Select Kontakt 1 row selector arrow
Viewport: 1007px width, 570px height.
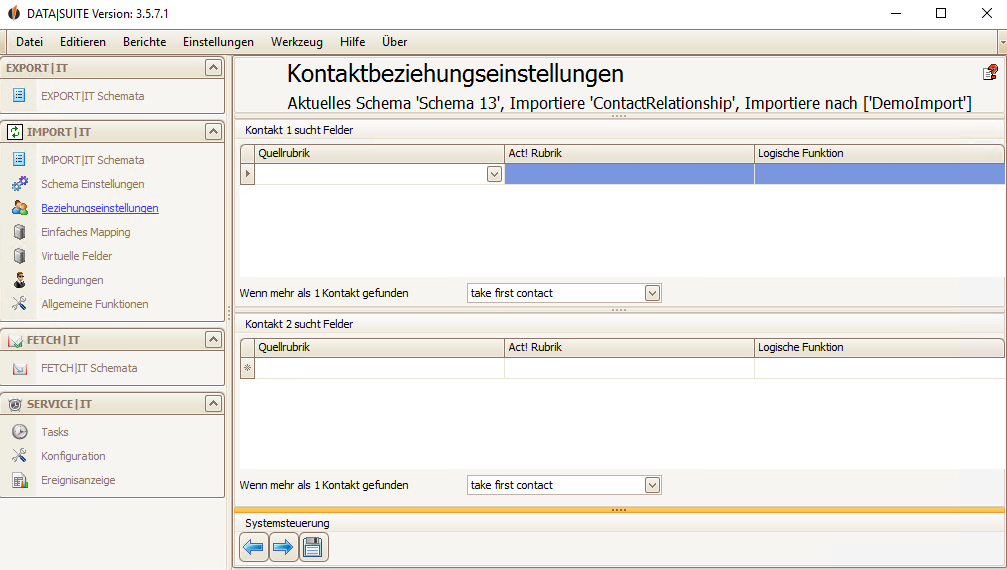(247, 174)
